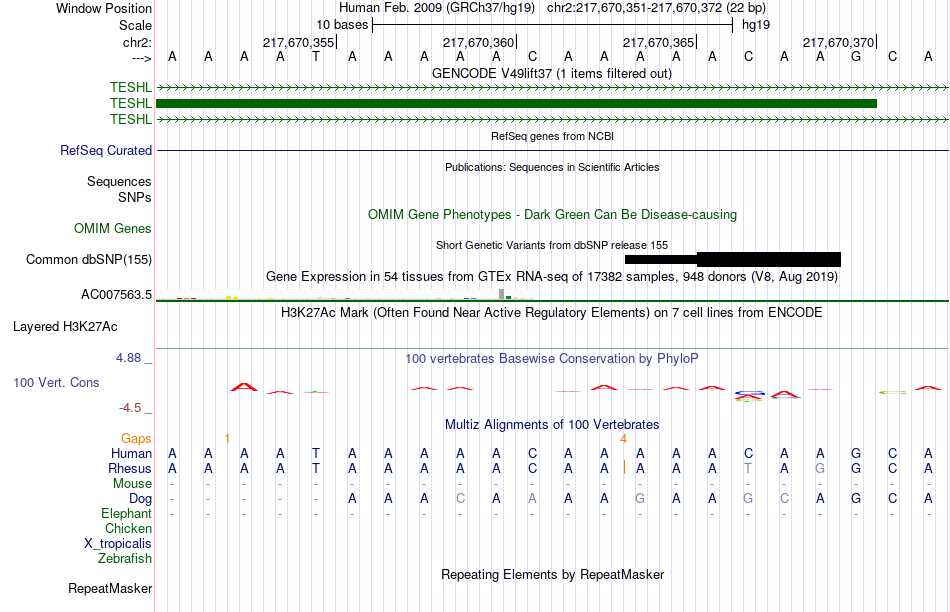Click the GENCODE V49lift37 track title
This screenshot has height=612, width=950.
552,73
